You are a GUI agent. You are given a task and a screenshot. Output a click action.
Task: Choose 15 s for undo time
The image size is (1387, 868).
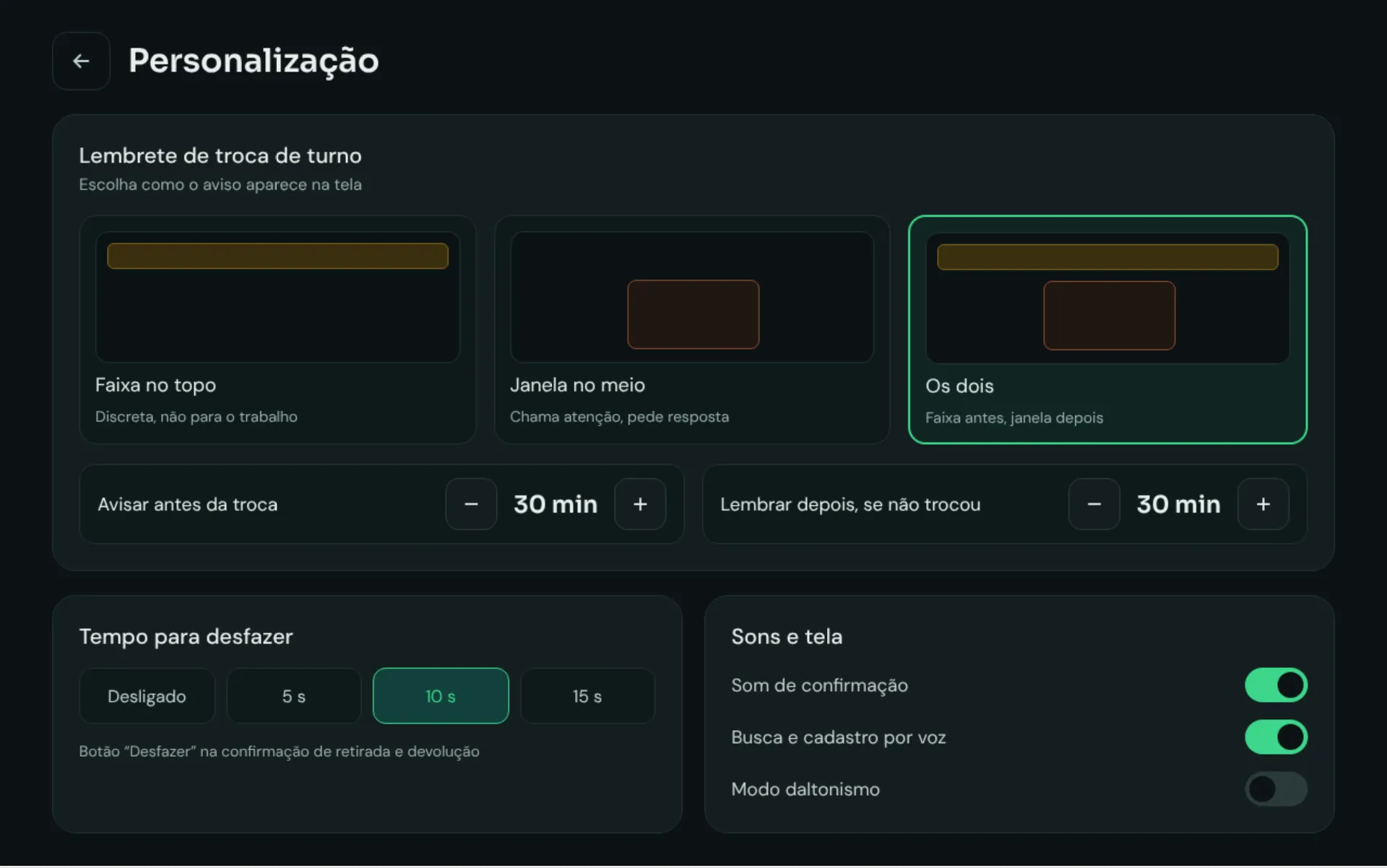coord(587,696)
